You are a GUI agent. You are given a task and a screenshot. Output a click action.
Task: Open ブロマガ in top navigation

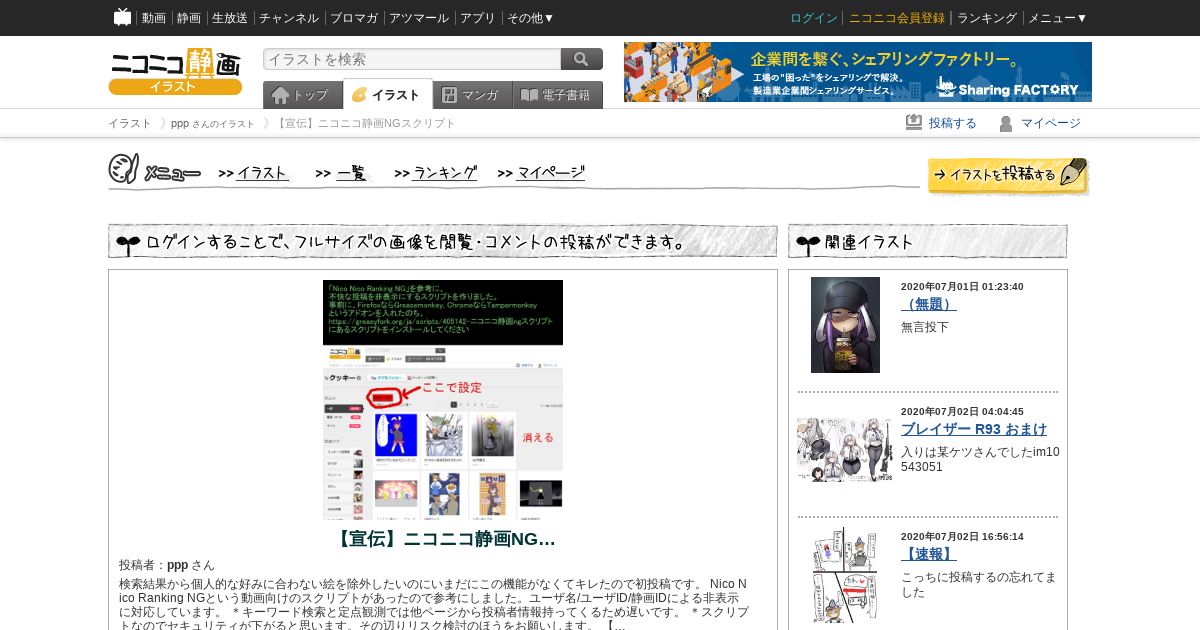click(x=354, y=18)
